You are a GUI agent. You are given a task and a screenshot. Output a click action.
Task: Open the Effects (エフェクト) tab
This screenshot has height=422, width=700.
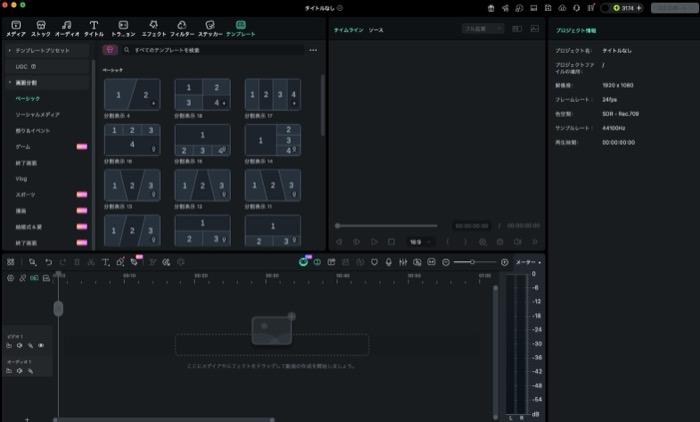(x=154, y=28)
